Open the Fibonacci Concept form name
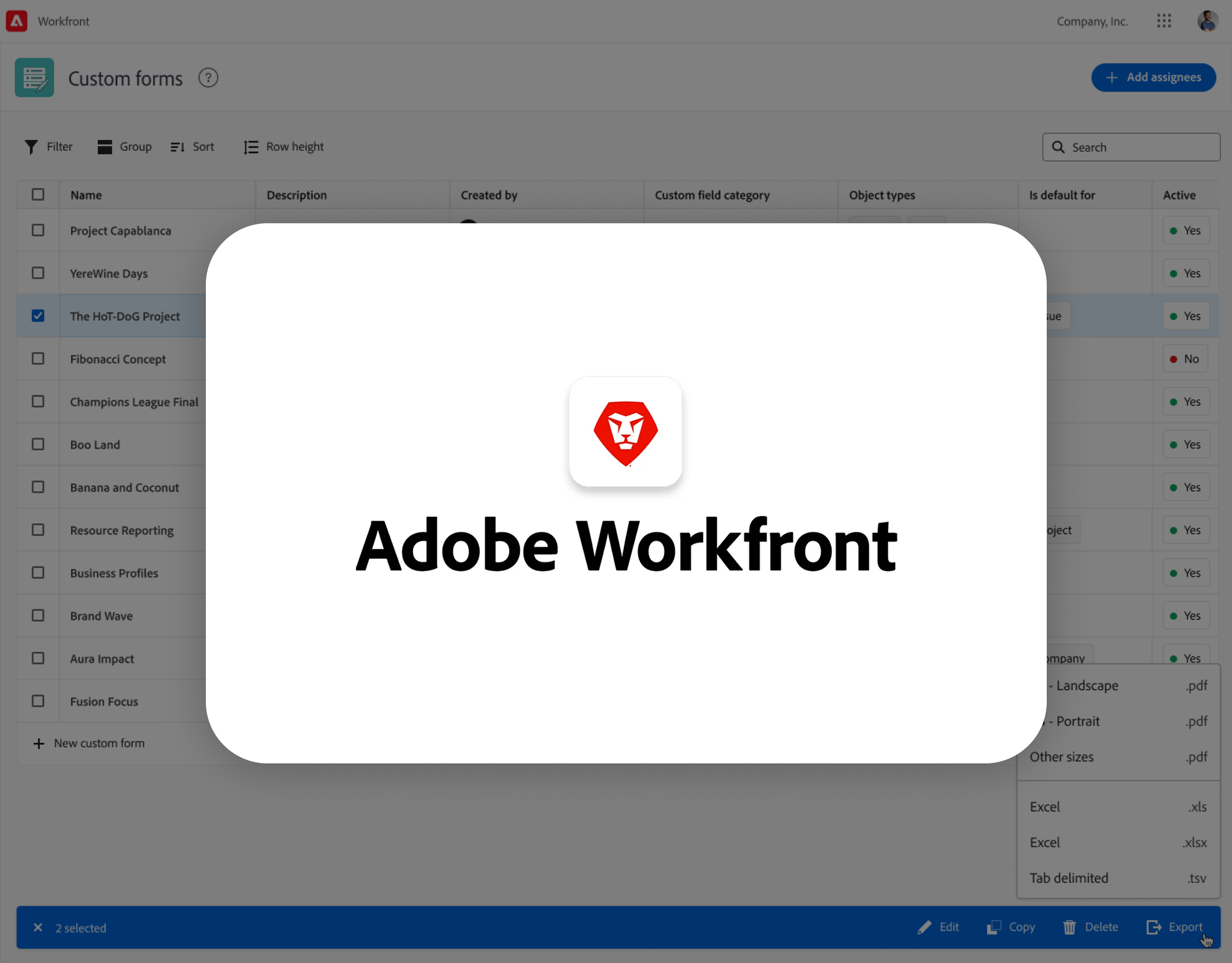Screen dimensions: 1232x963 click(x=118, y=359)
